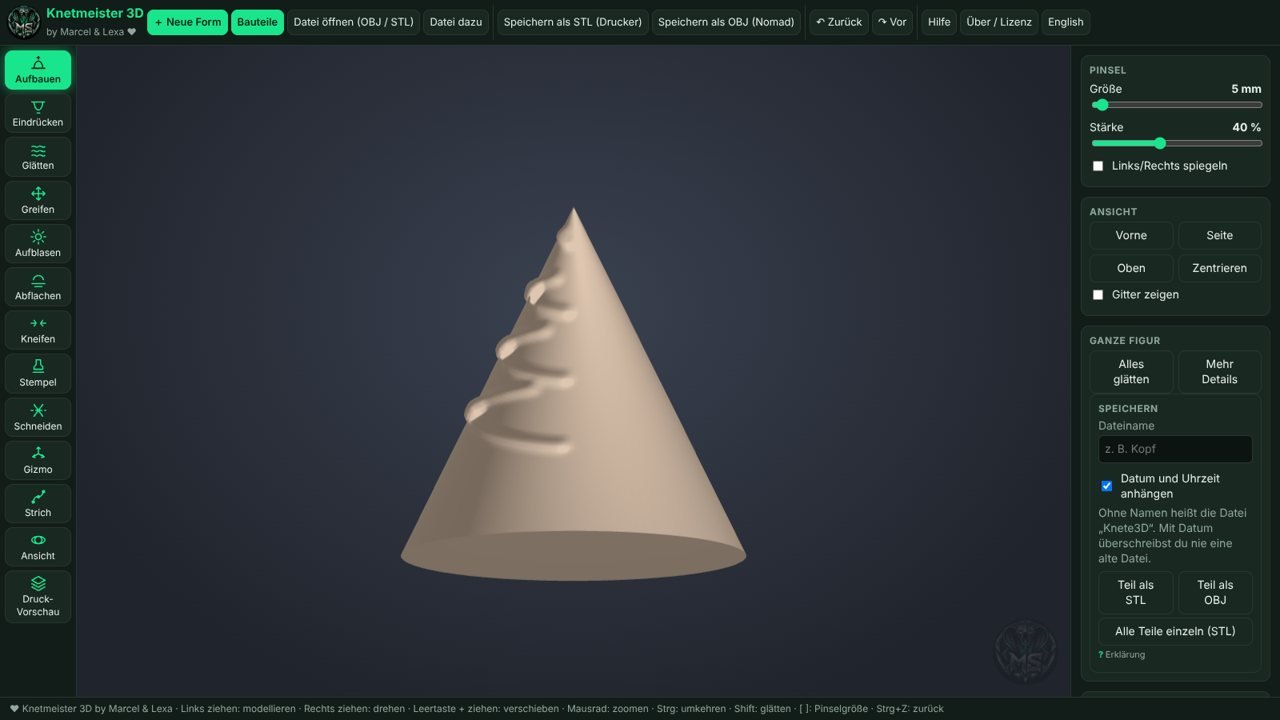
Task: Open the Druck-Vorschau print preview
Action: pyautogui.click(x=38, y=597)
